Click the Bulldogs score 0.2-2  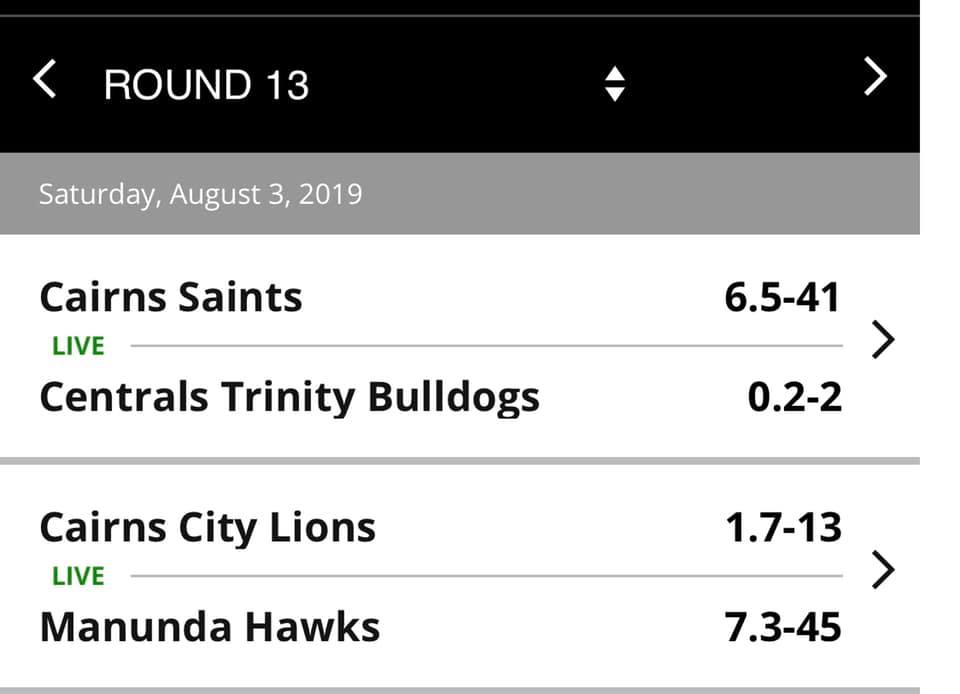point(795,397)
